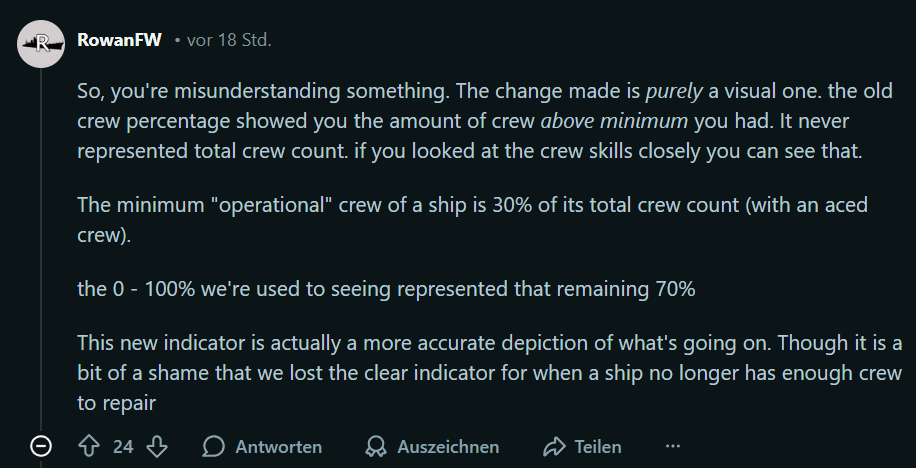Click the paragraph starting "This new indicator"
916x468 pixels.
[489, 375]
